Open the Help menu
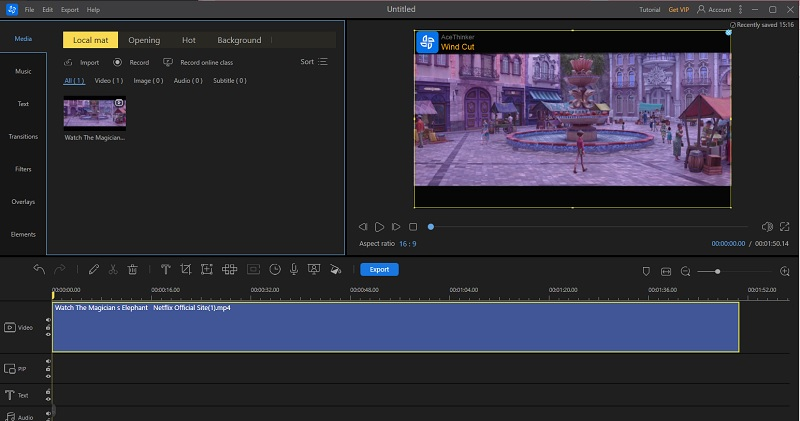This screenshot has height=421, width=800. coord(93,10)
